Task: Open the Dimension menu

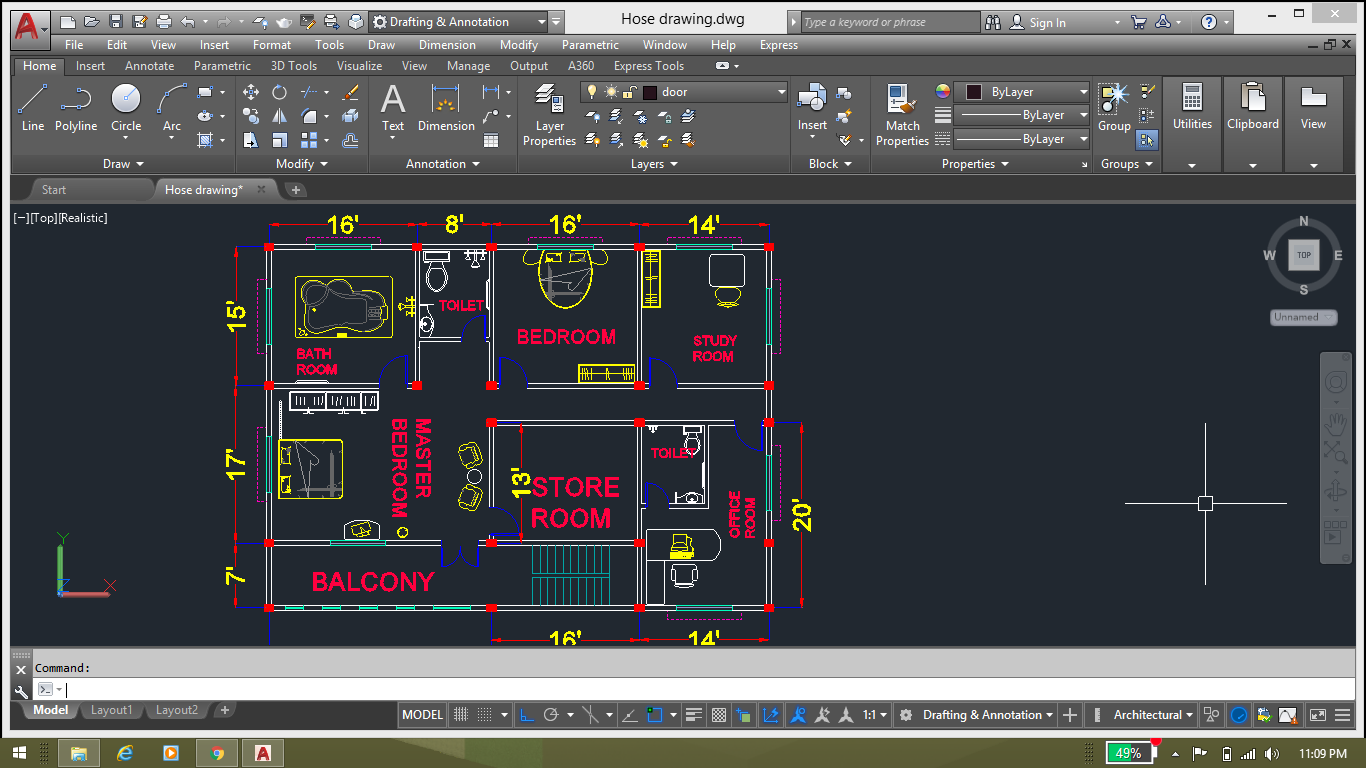Action: [447, 45]
